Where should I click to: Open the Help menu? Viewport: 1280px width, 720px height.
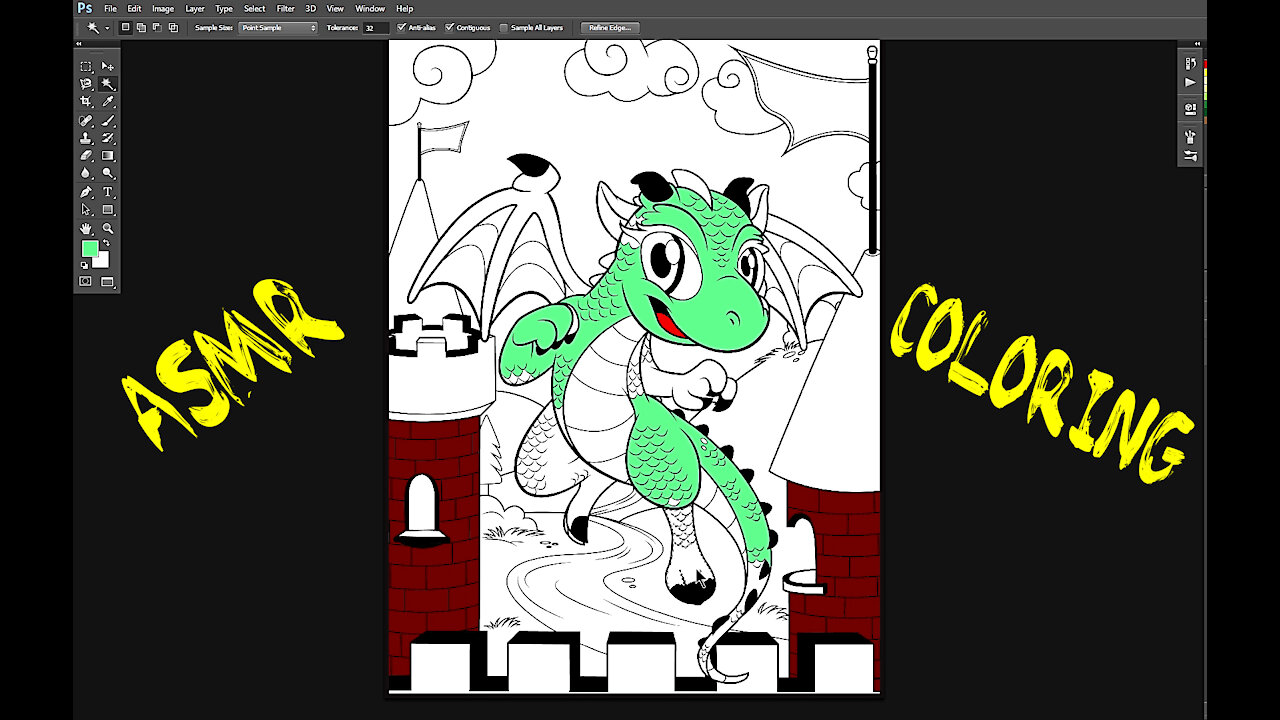pos(404,8)
